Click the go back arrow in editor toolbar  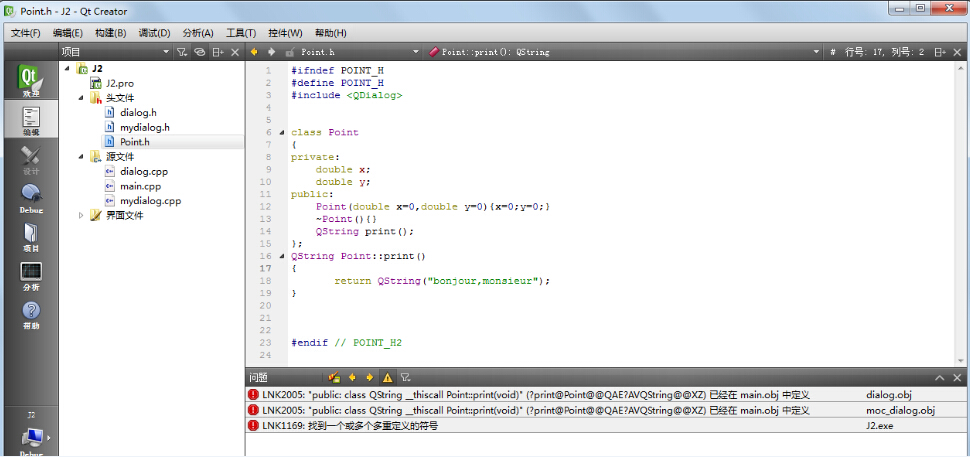click(254, 51)
